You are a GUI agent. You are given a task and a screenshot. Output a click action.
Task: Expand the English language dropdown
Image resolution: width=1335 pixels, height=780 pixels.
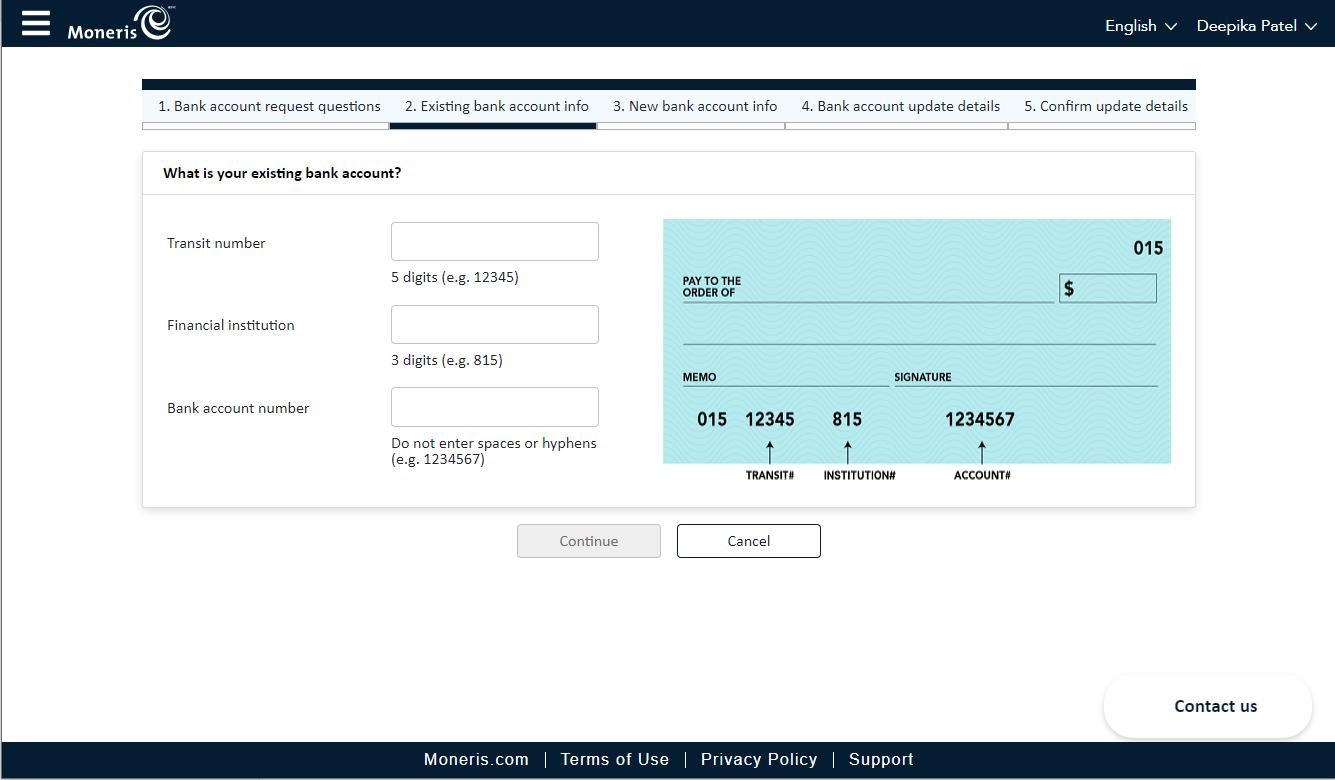click(1140, 26)
